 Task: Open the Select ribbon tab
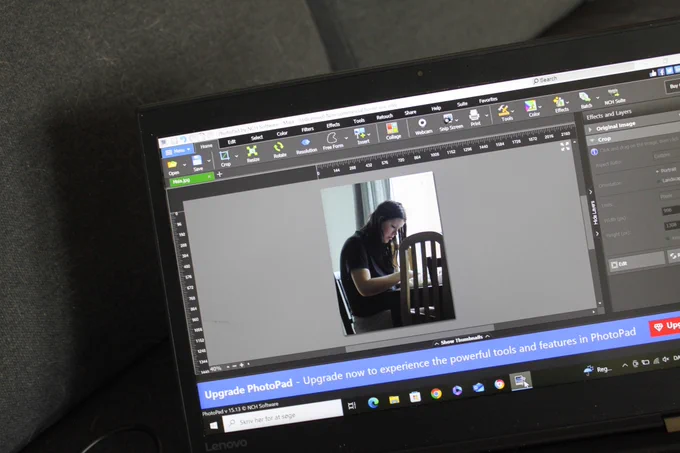pos(257,137)
